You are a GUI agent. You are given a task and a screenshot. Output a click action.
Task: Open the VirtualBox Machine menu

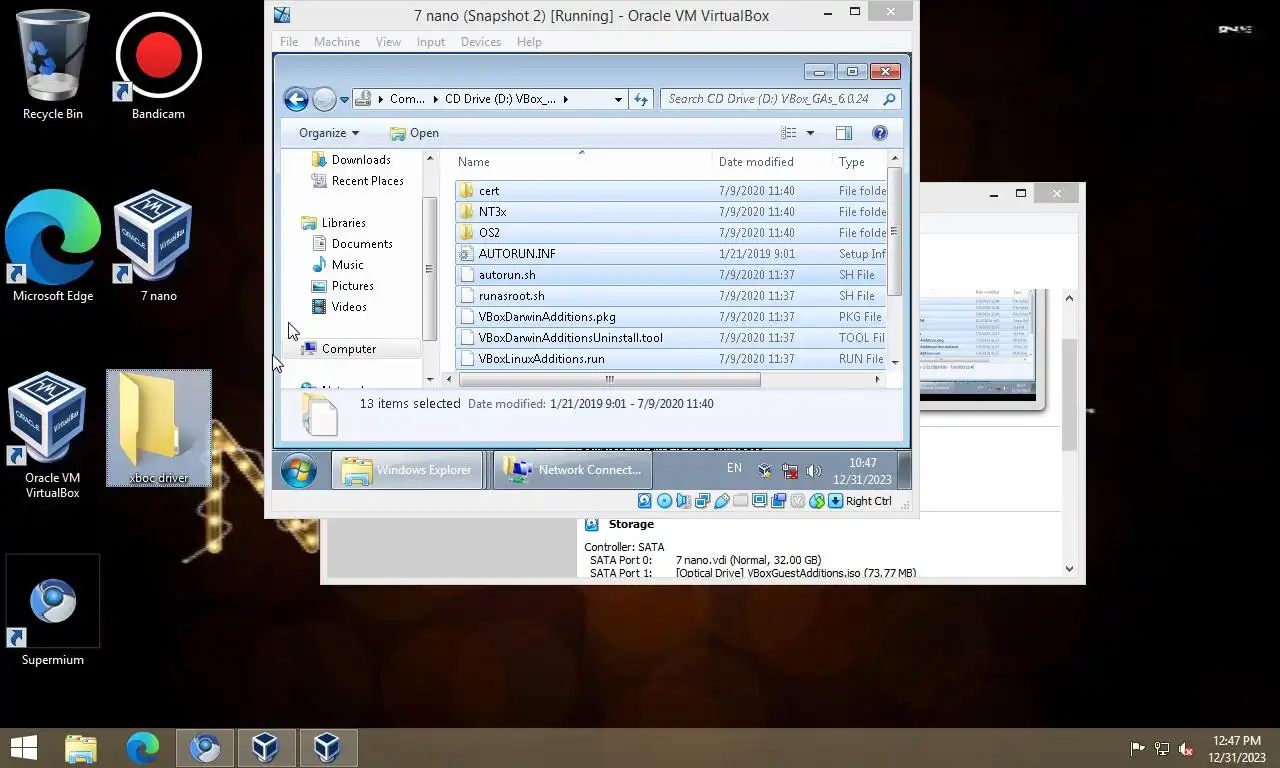pos(337,42)
